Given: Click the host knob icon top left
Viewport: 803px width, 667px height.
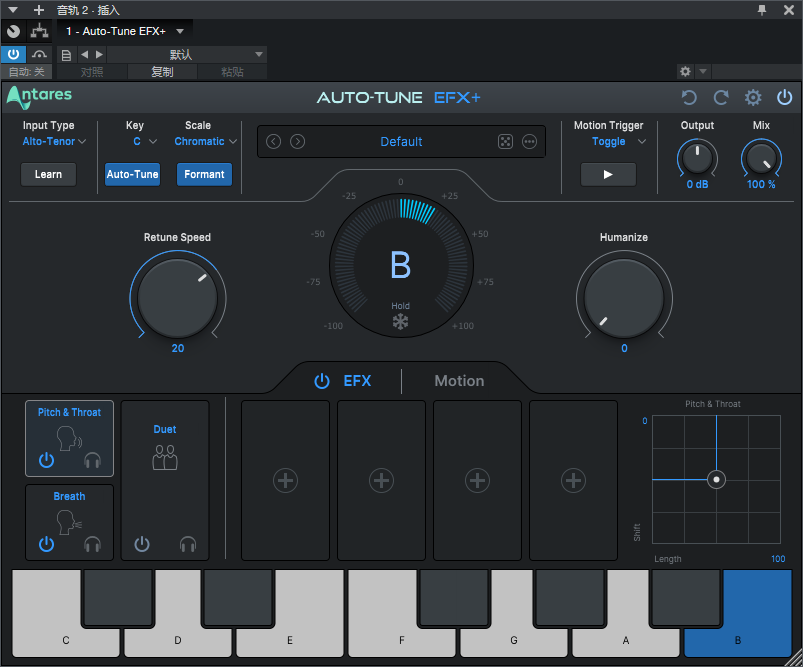Looking at the screenshot, I should coord(14,31).
